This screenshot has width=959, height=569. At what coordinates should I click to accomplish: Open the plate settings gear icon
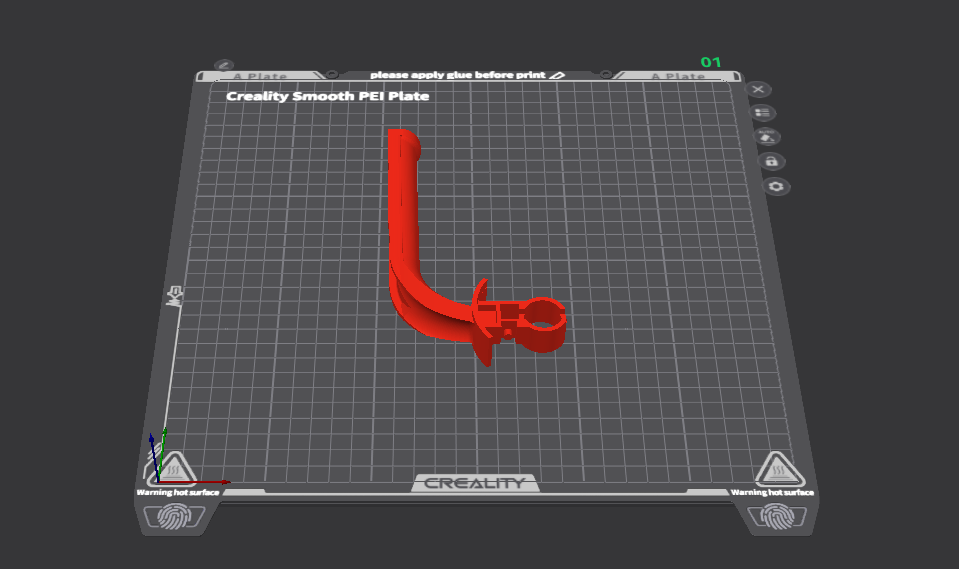coord(776,187)
